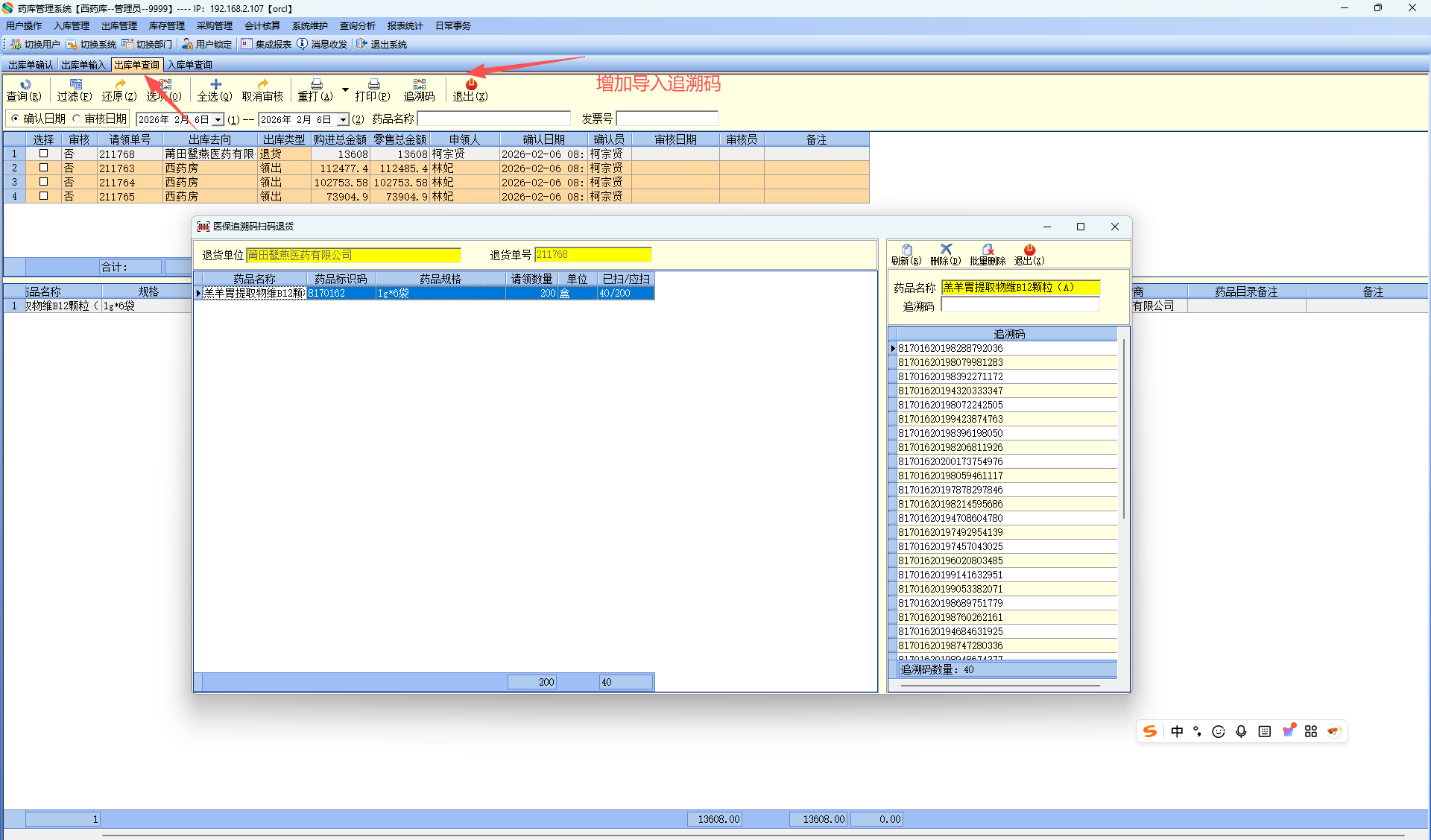The height and width of the screenshot is (840, 1431).
Task: Check the box for order 211763
Action: [x=43, y=168]
